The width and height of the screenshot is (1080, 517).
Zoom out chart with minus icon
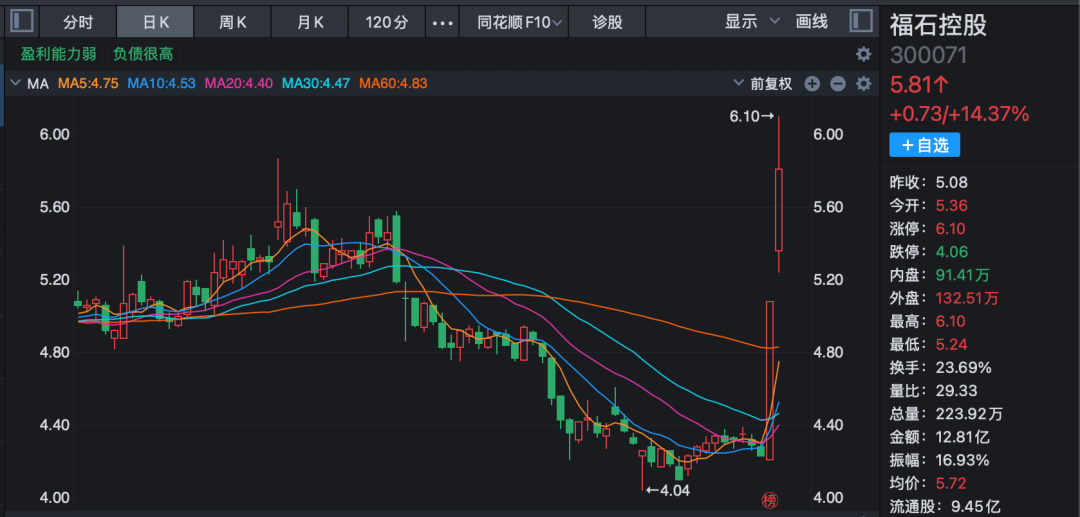(837, 84)
